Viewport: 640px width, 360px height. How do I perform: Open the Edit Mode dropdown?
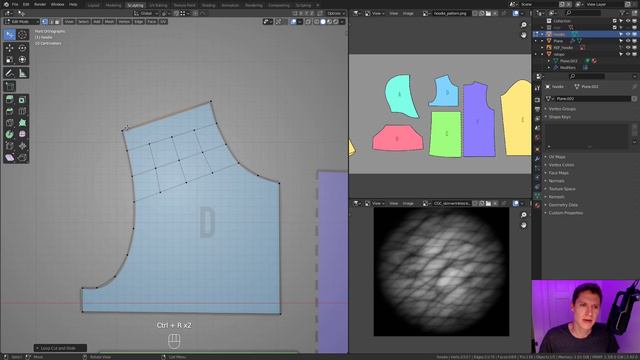(22, 22)
